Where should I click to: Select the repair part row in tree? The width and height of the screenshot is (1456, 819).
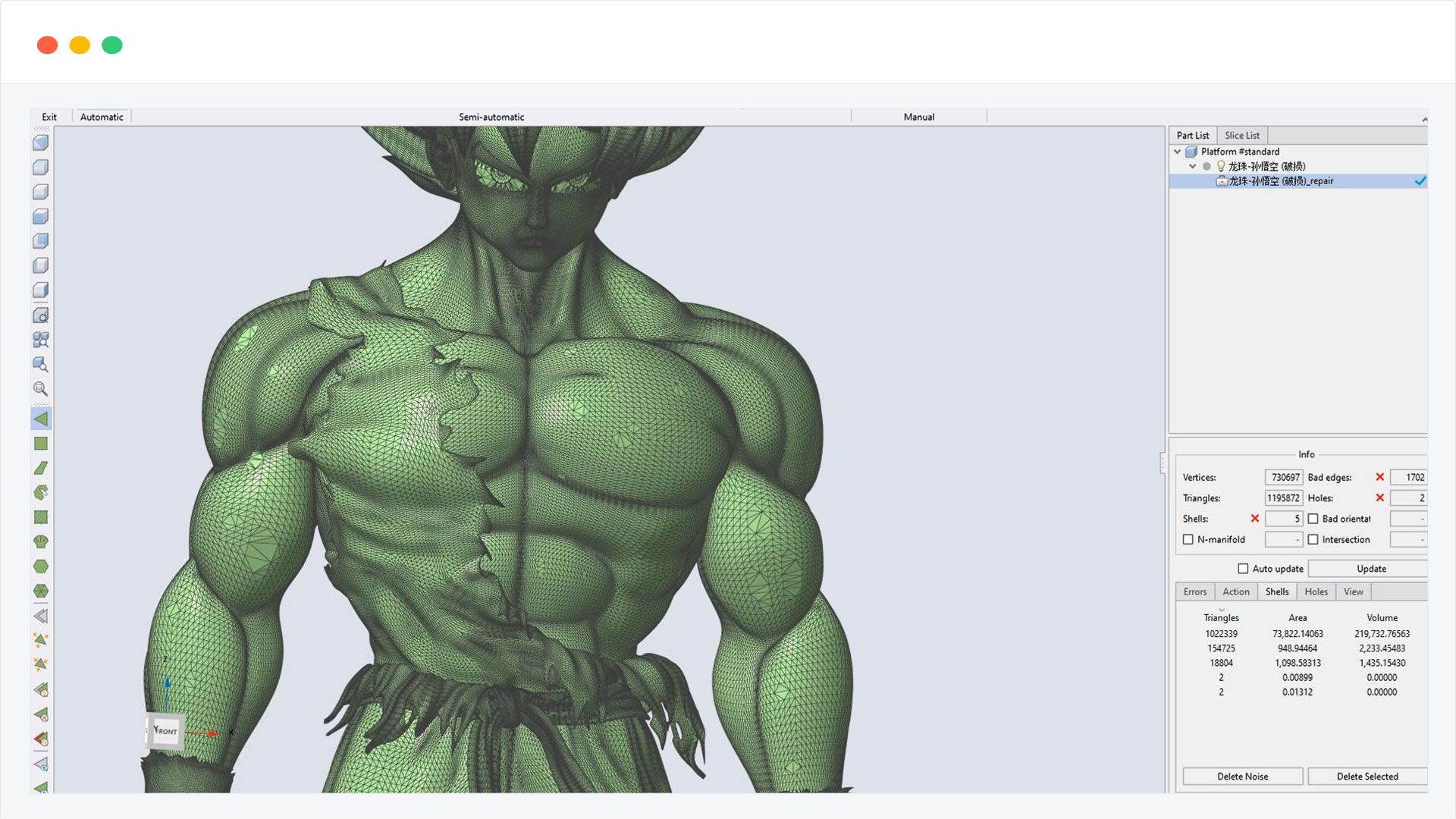coord(1298,181)
